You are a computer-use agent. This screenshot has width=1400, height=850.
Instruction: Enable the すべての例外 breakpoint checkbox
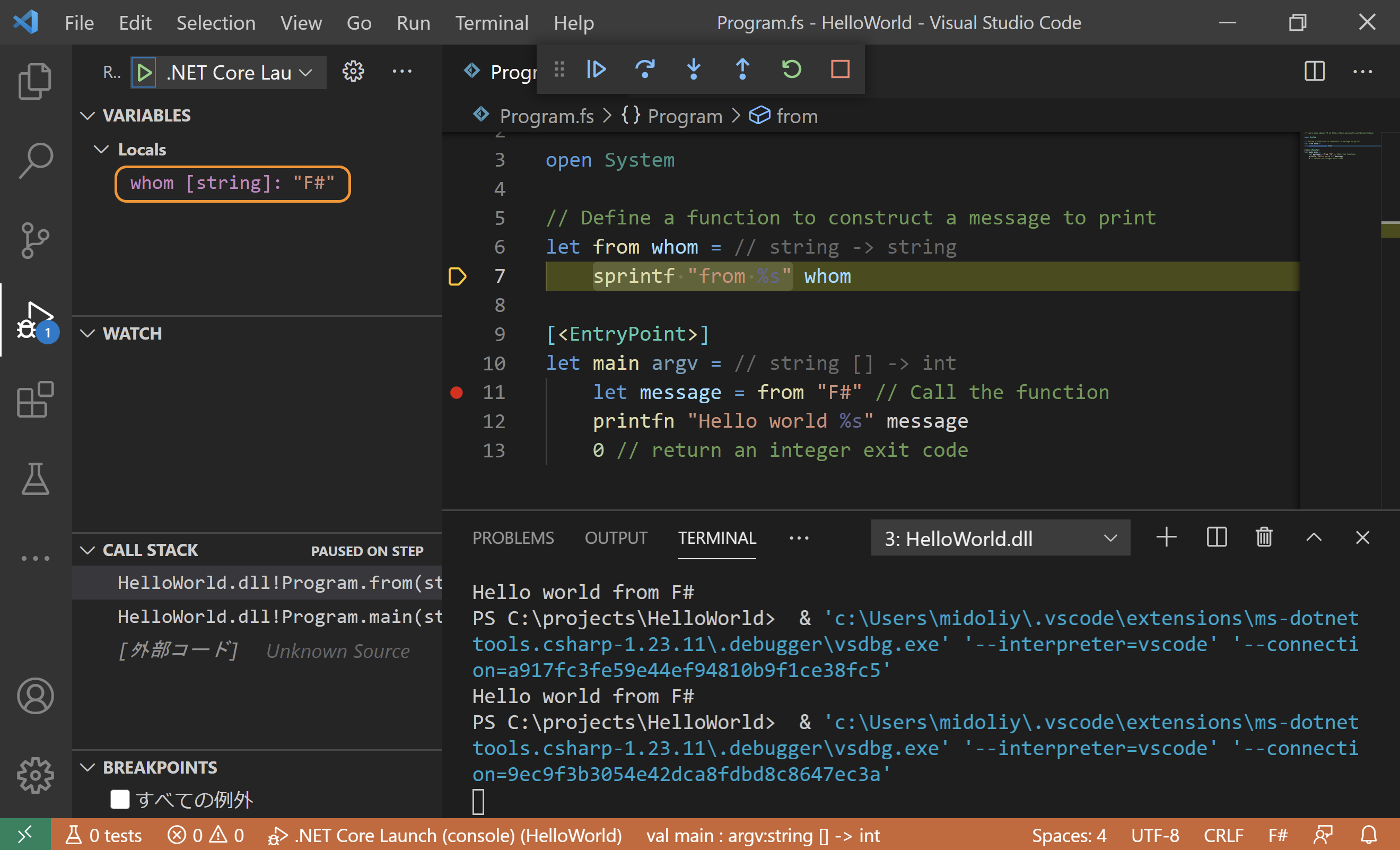tap(120, 800)
